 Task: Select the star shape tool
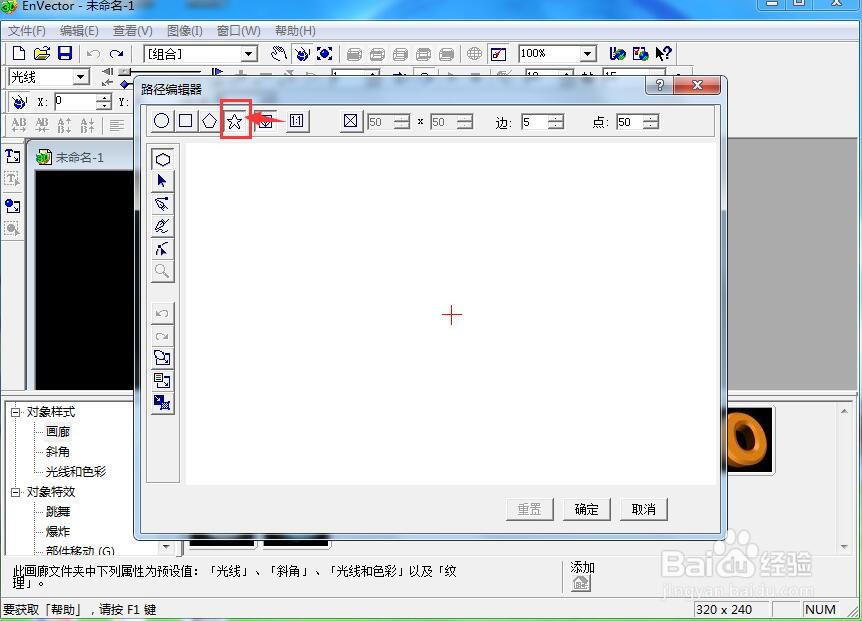tap(235, 121)
